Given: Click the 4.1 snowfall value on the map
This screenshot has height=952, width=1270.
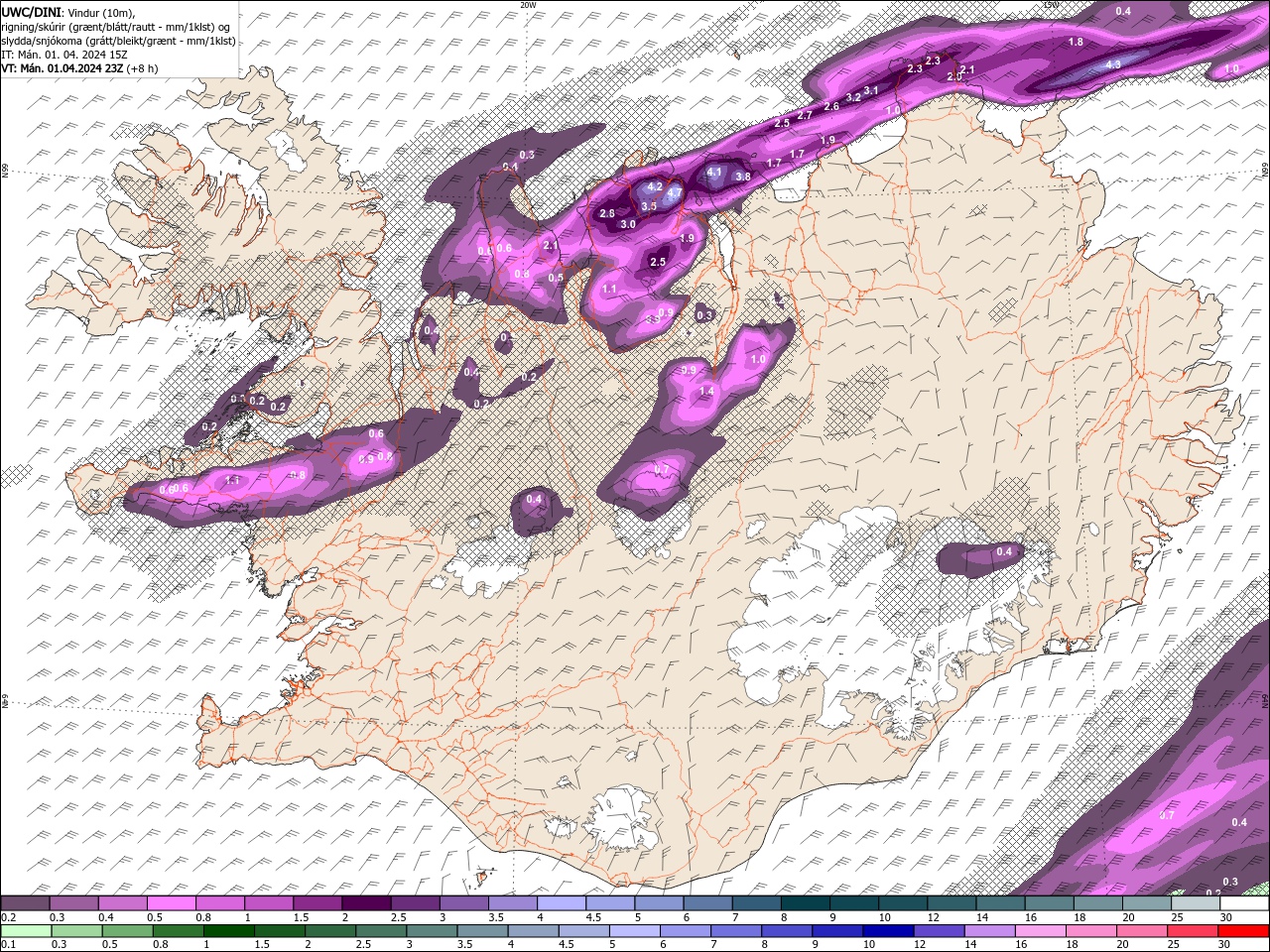Looking at the screenshot, I should click(x=714, y=173).
